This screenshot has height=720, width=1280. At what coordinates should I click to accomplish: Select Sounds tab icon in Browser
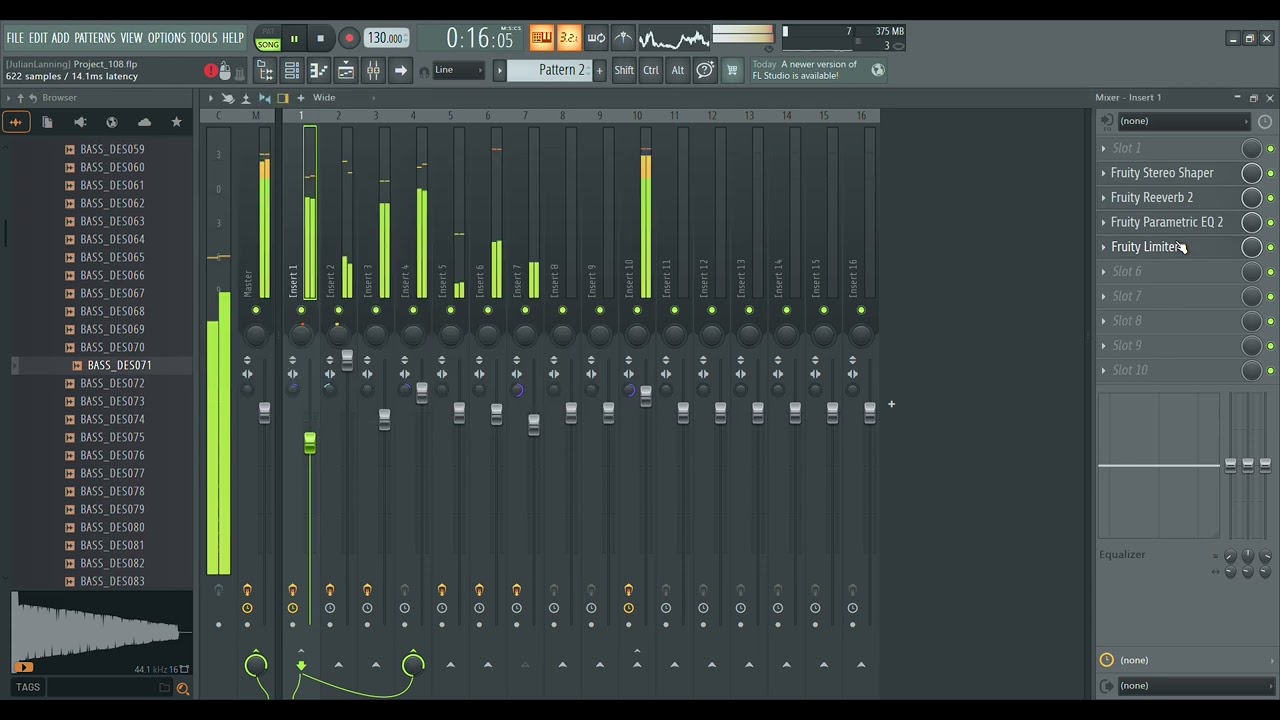[16, 122]
